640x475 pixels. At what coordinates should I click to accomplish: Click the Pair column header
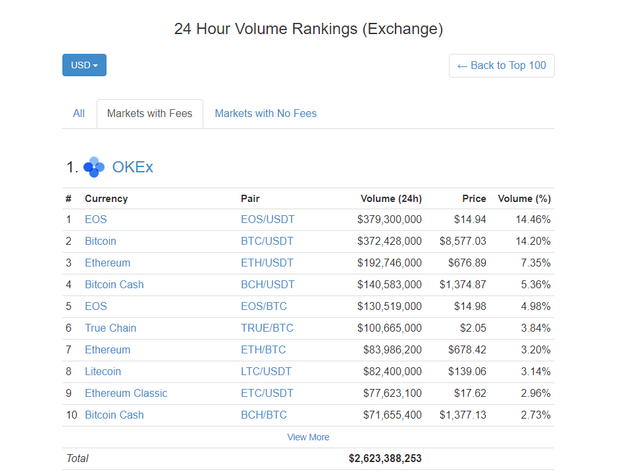pos(250,199)
